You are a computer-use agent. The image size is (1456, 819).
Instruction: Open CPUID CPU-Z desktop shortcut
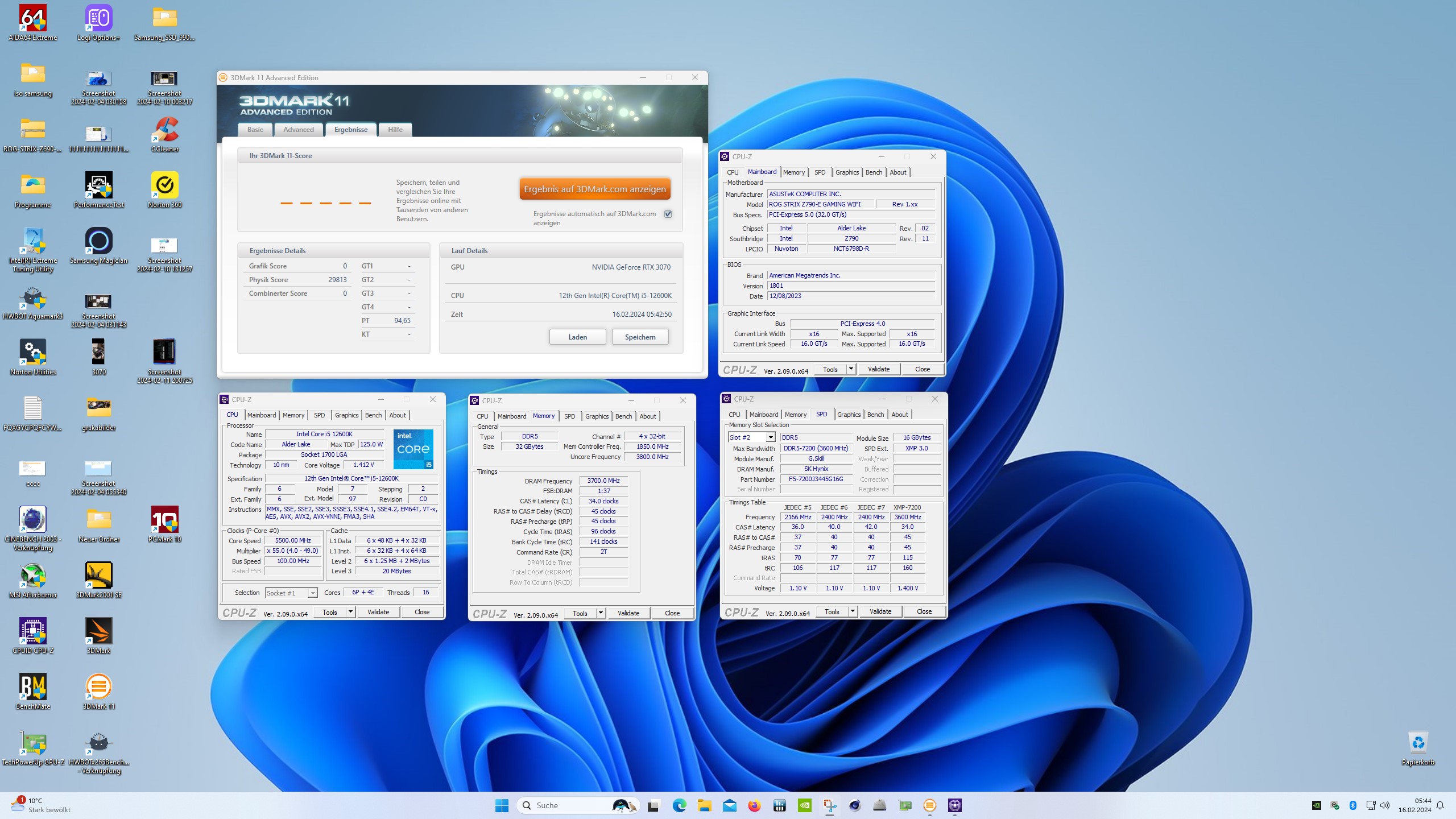click(x=33, y=636)
